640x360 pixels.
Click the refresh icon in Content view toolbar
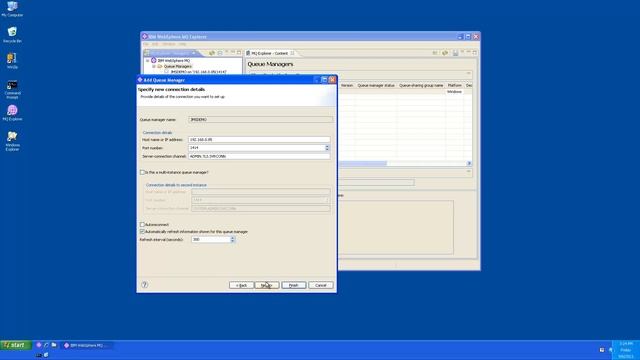(x=445, y=53)
